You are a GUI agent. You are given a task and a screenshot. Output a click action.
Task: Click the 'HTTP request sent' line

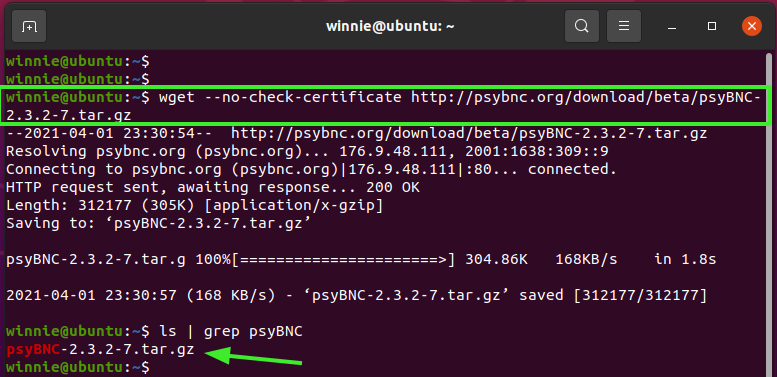point(213,187)
